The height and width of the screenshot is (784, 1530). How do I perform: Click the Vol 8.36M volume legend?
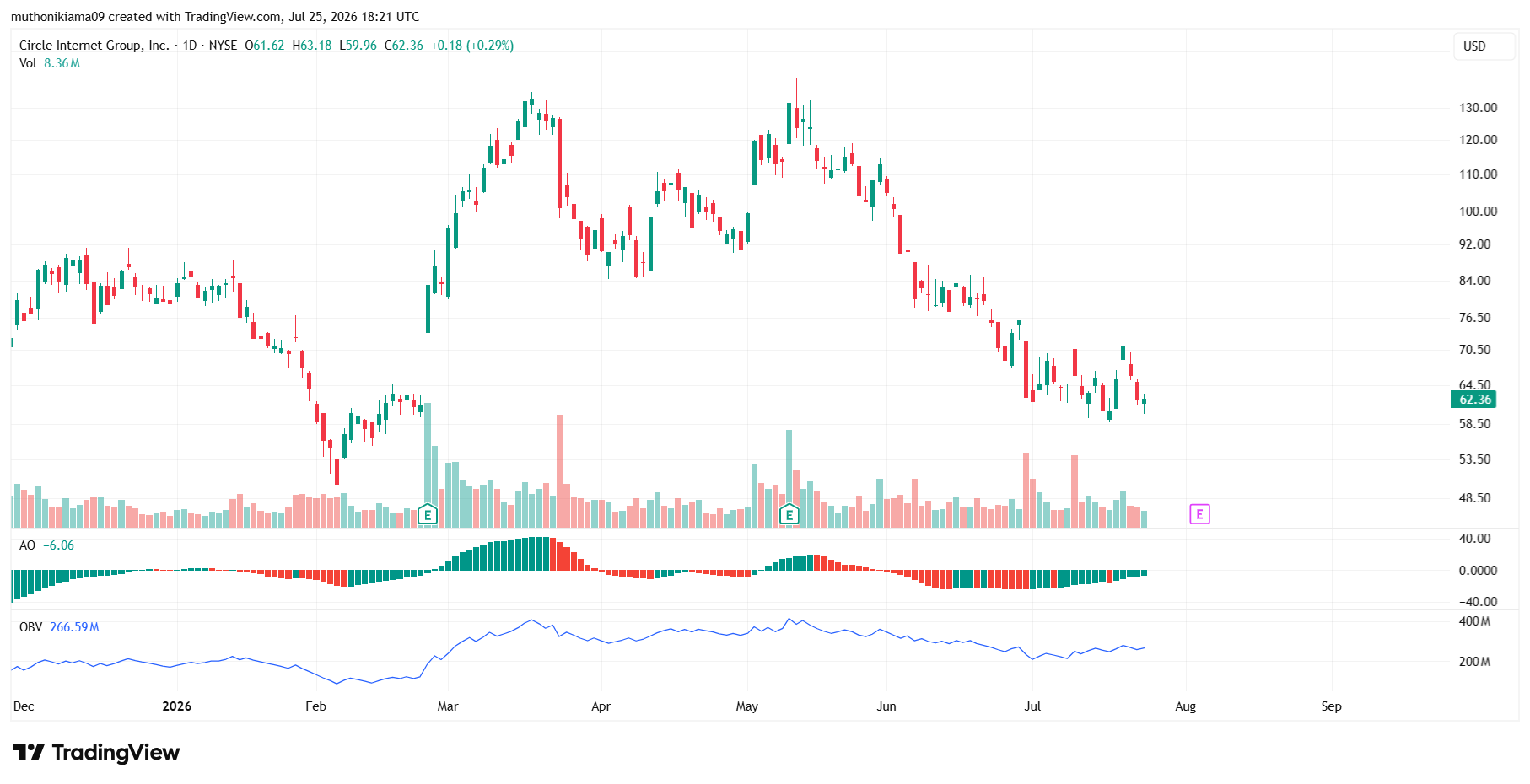[x=50, y=63]
